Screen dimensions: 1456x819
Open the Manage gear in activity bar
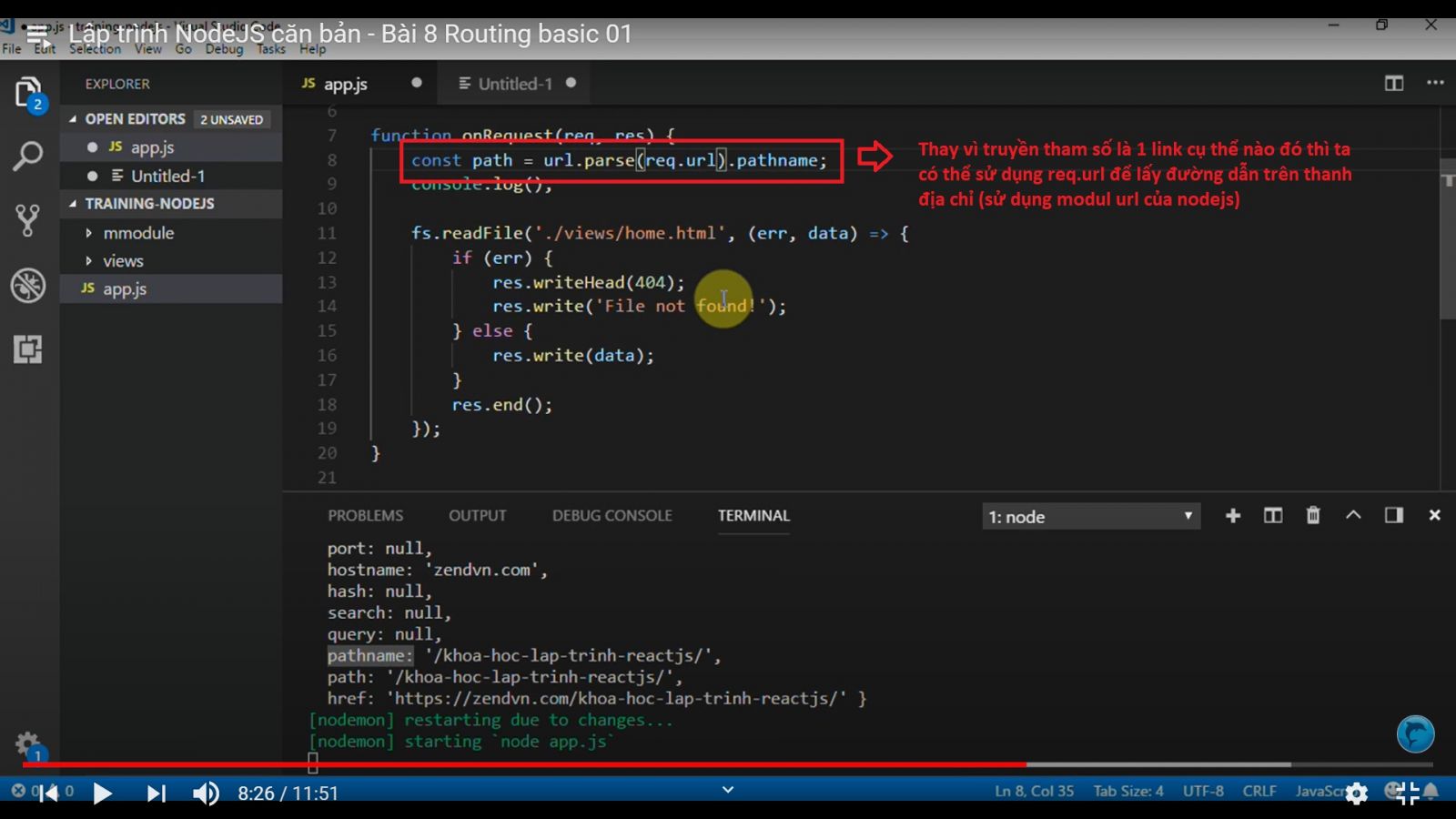(28, 745)
